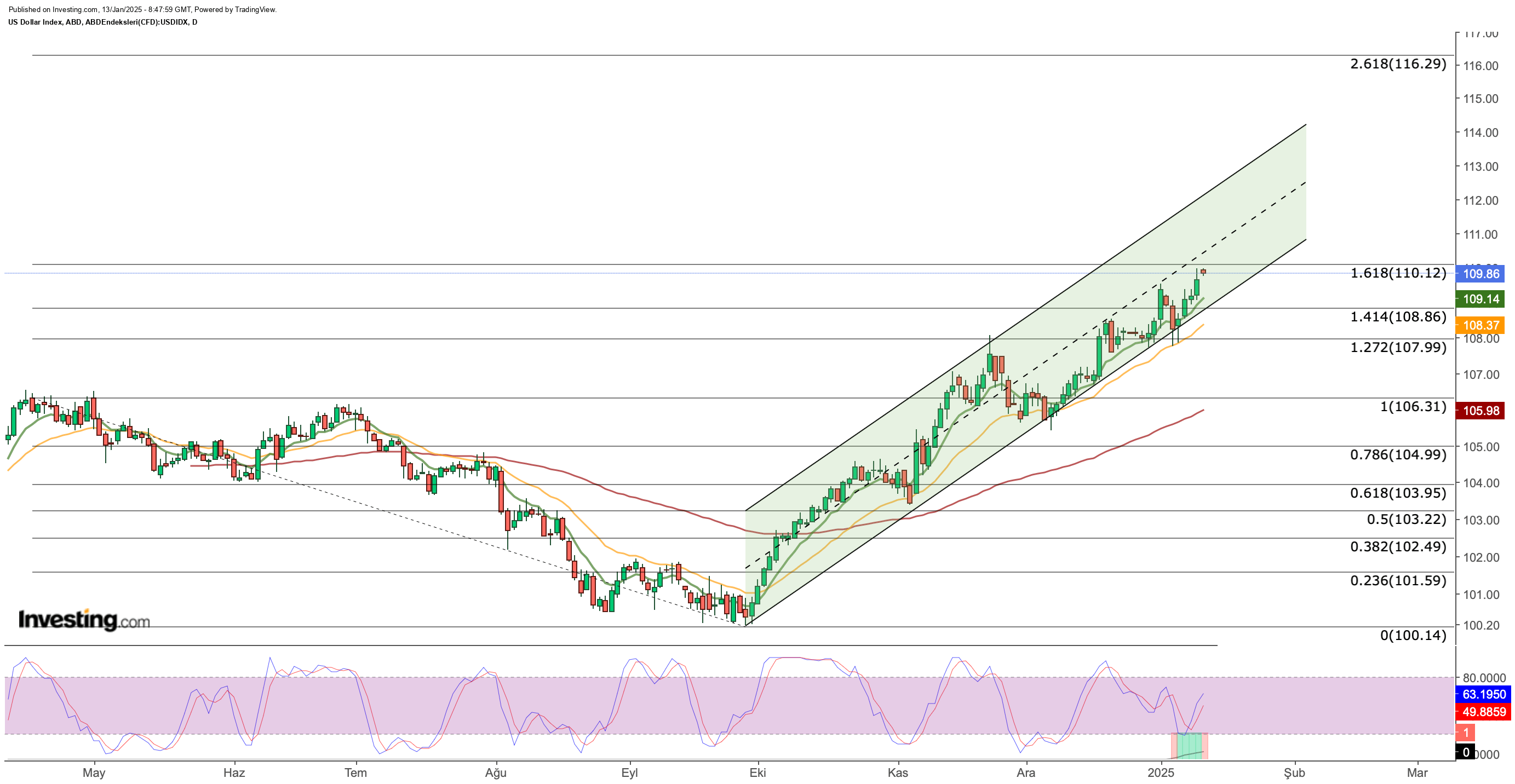Click the small red tag labeled 1
1515x784 pixels.
pyautogui.click(x=1466, y=733)
